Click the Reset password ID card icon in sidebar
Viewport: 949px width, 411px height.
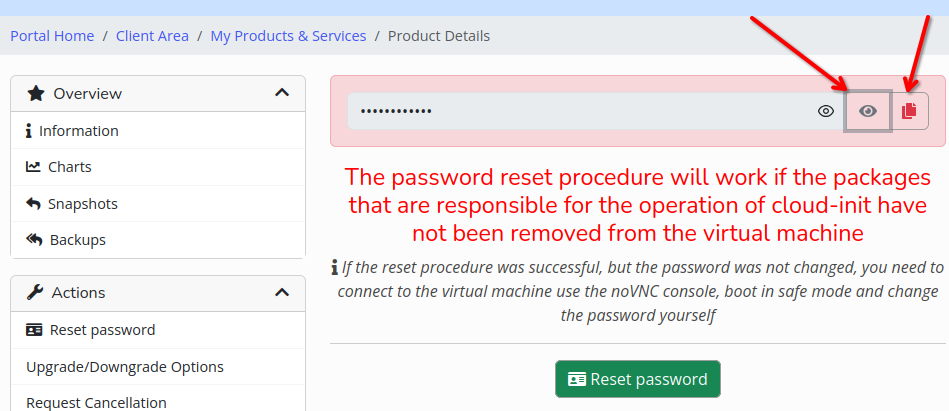[x=35, y=330]
